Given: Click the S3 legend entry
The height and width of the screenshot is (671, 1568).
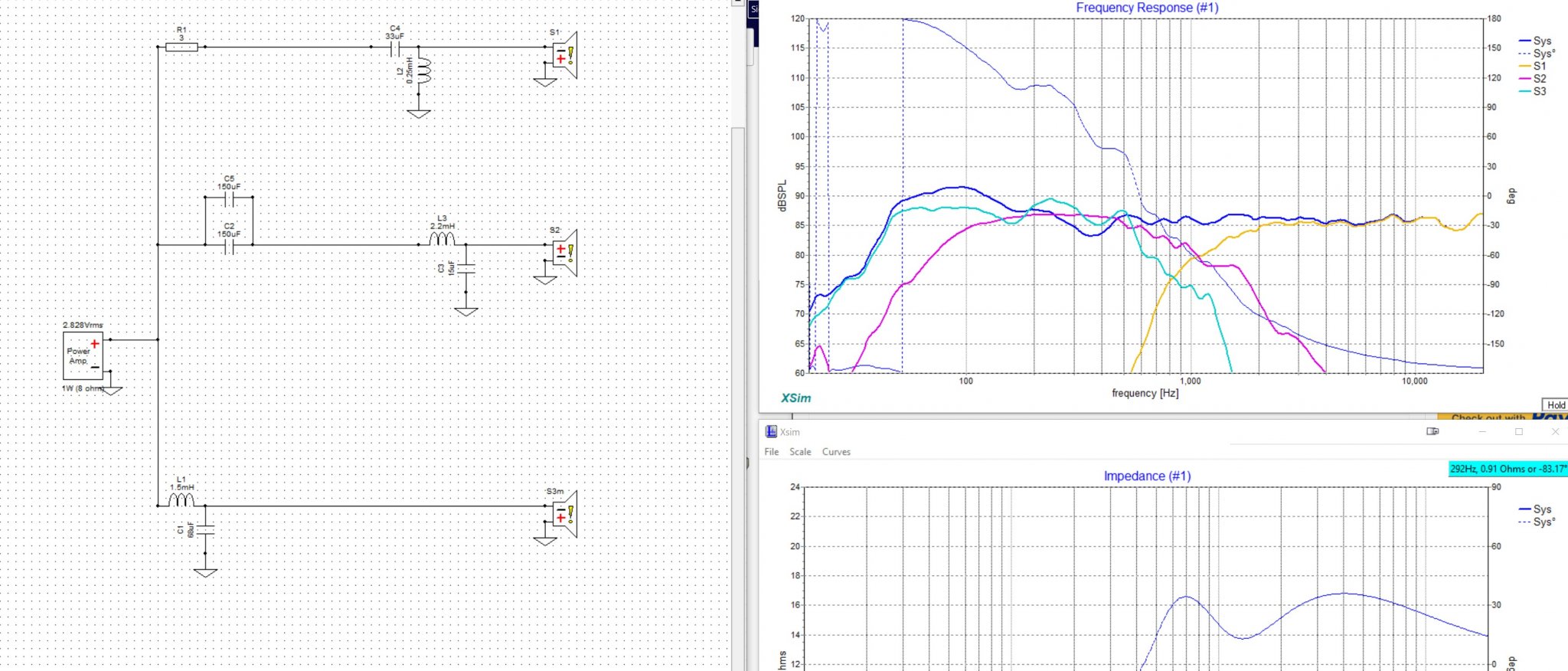Looking at the screenshot, I should click(1533, 91).
